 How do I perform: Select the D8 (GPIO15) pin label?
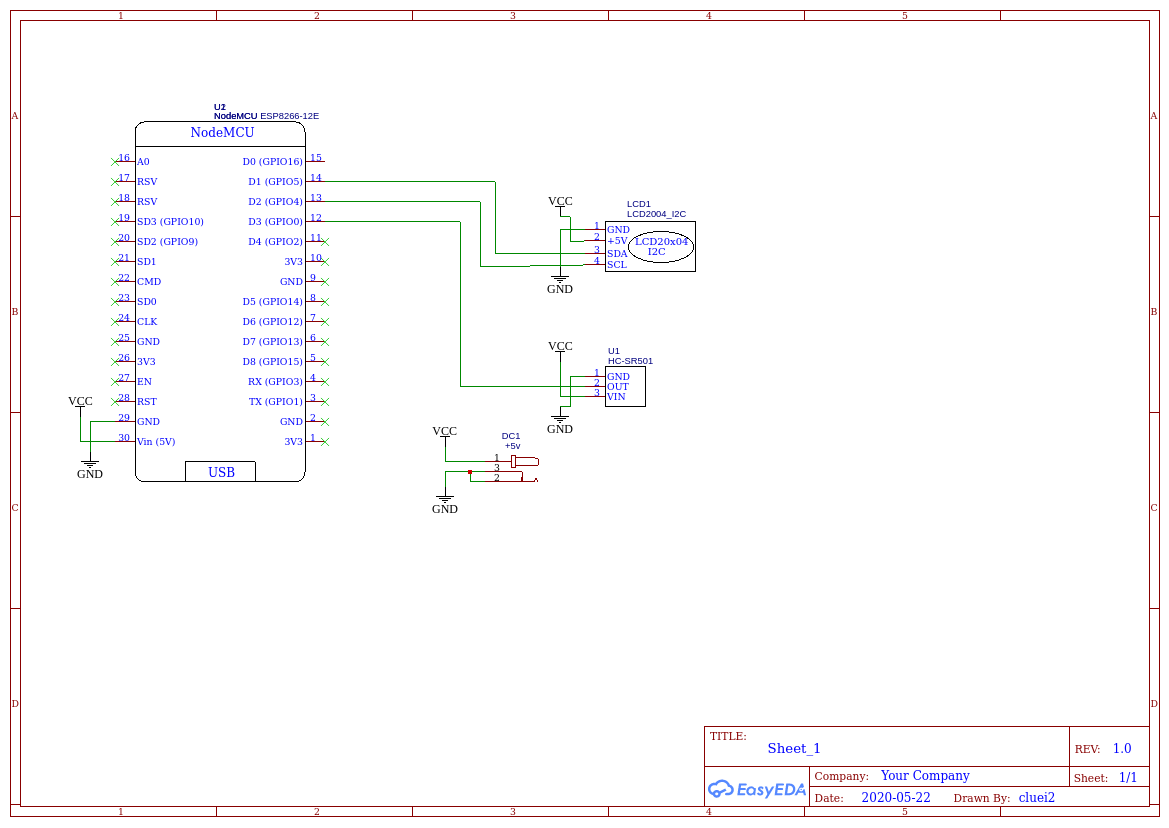pyautogui.click(x=273, y=362)
